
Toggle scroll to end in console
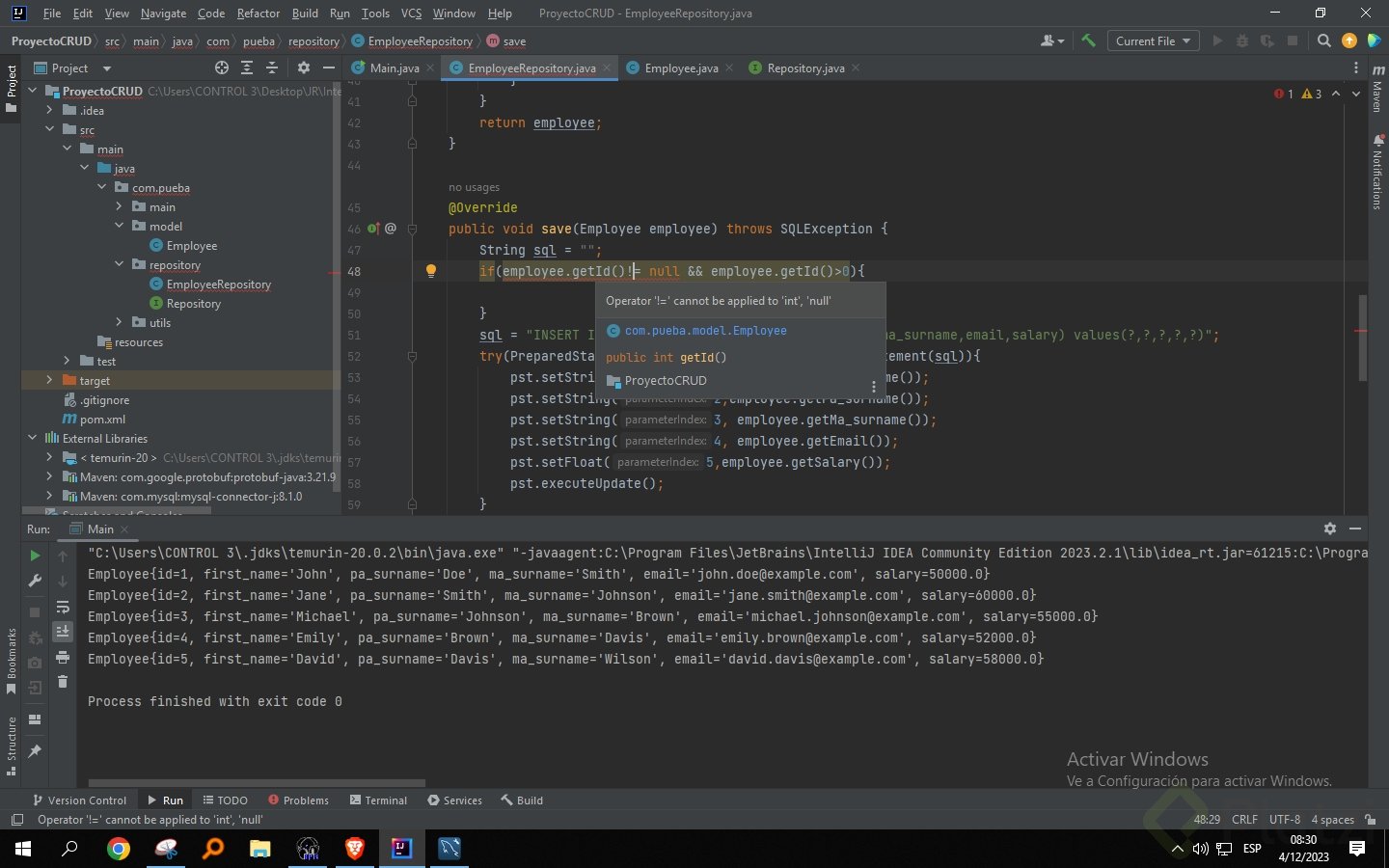63,632
